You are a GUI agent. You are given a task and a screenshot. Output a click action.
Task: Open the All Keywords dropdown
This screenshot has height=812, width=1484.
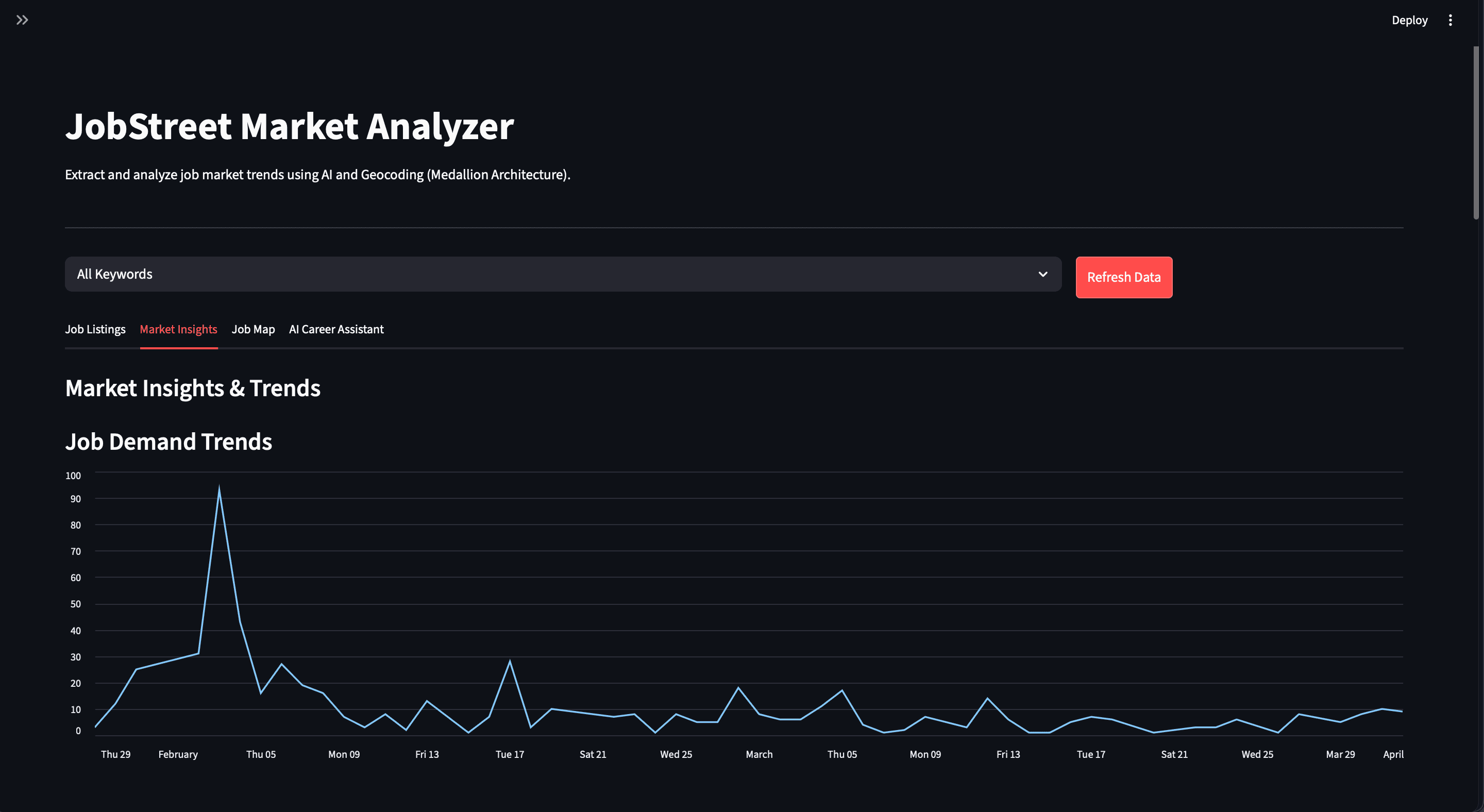pyautogui.click(x=563, y=274)
